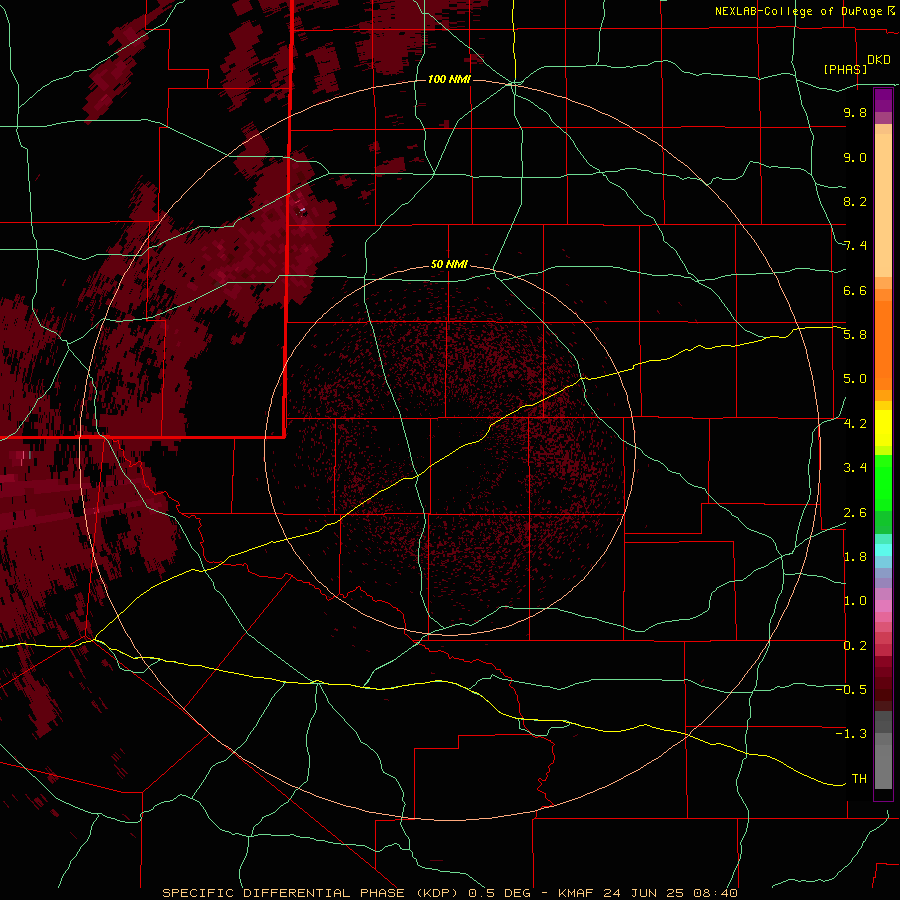Image resolution: width=900 pixels, height=900 pixels.
Task: Click the NEXLAB-College of DuPage title text
Action: click(x=798, y=11)
